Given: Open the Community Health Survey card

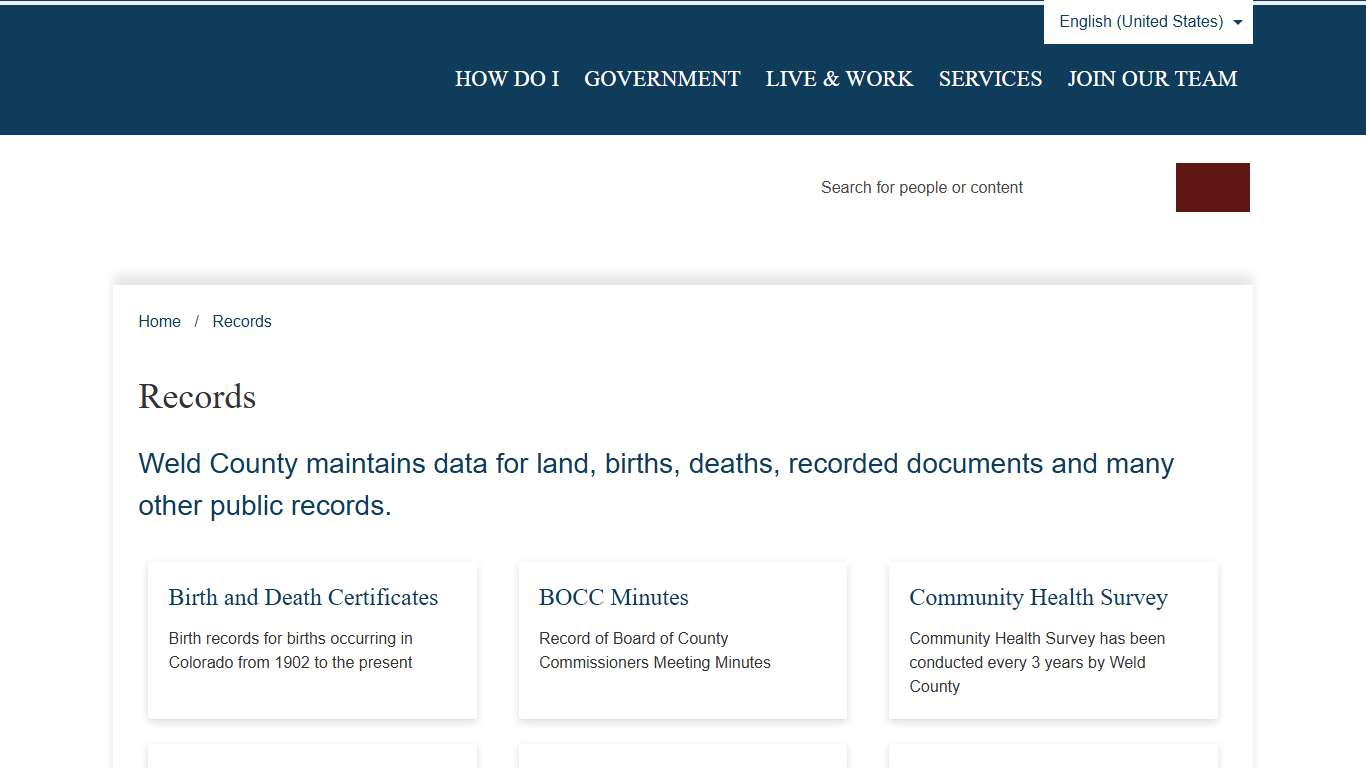Looking at the screenshot, I should click(x=1053, y=640).
